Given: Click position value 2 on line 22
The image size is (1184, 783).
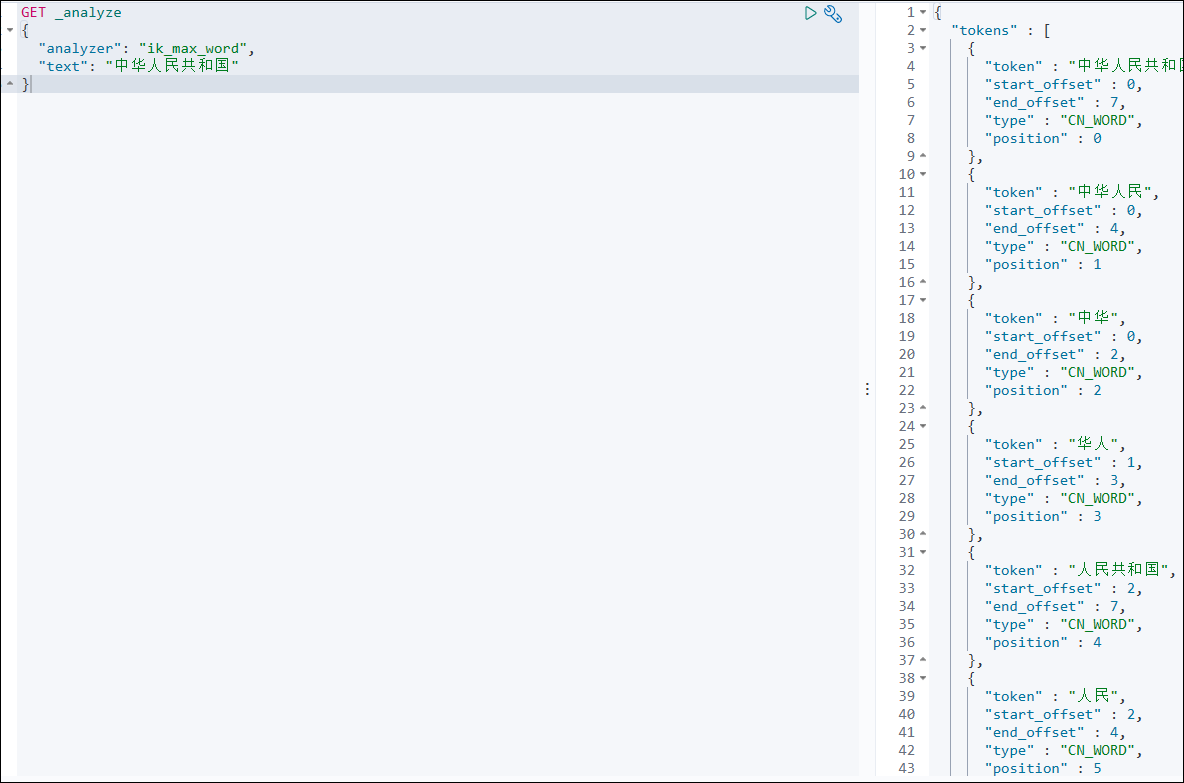Looking at the screenshot, I should tap(1097, 391).
